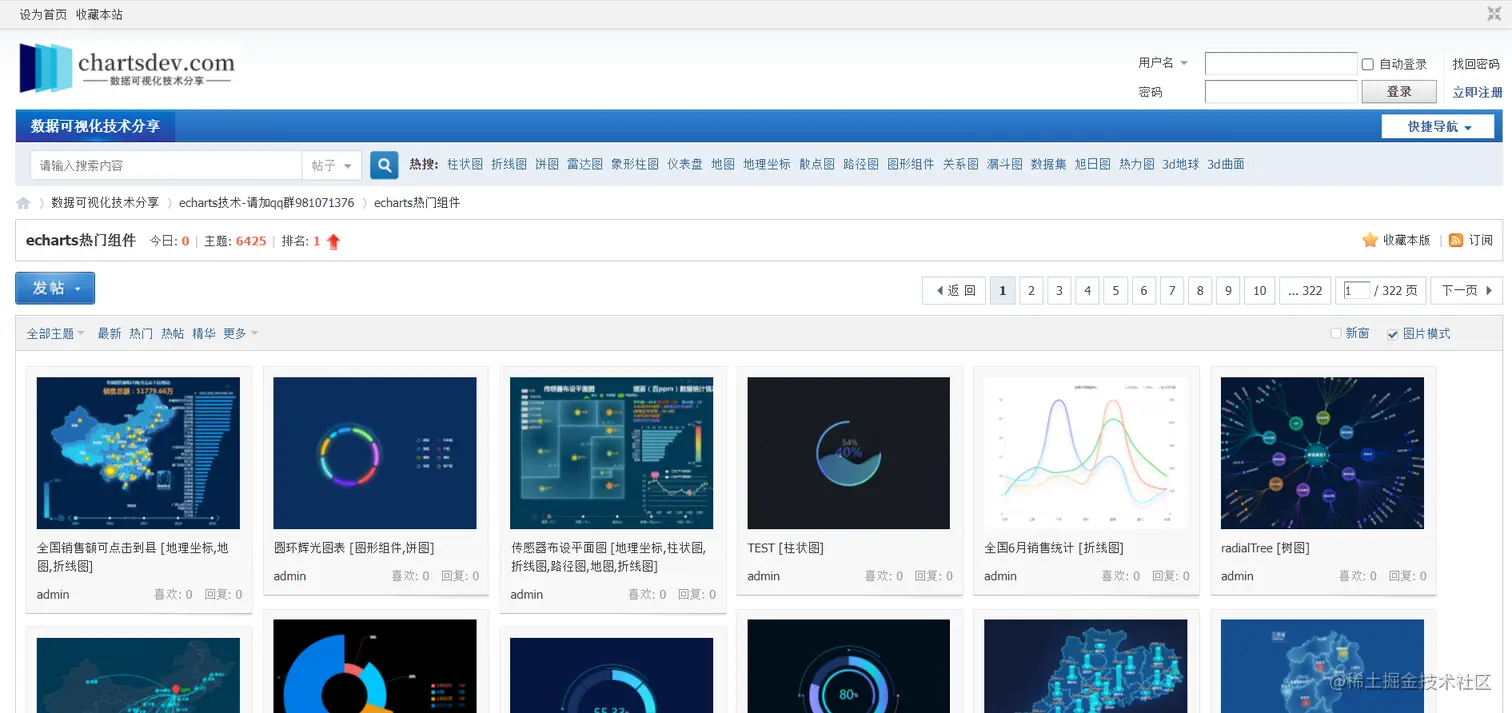
Task: Select the 最新 filter tab
Action: coord(109,334)
